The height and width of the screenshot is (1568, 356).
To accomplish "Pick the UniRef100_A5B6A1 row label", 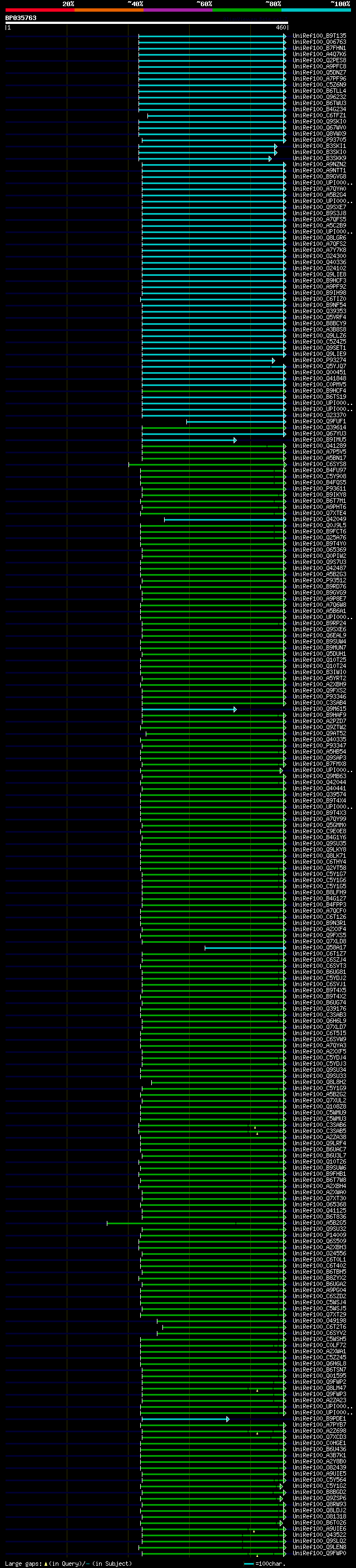I will [x=319, y=611].
